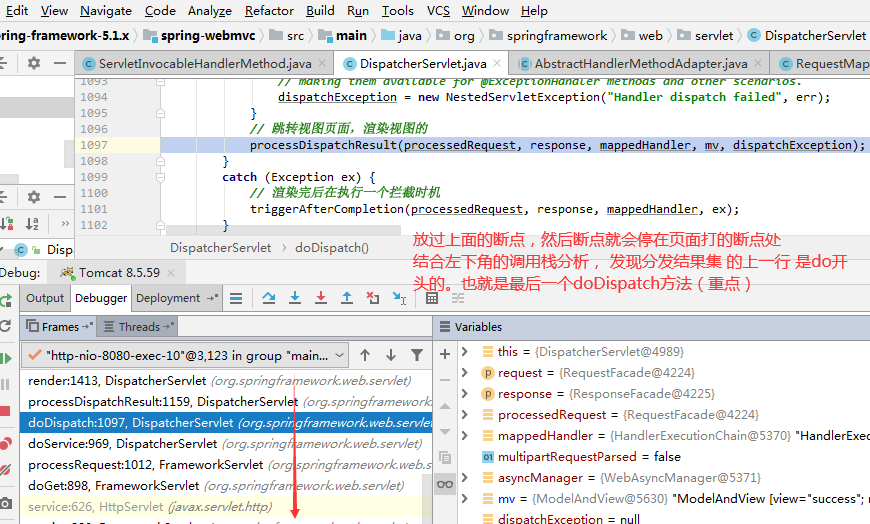This screenshot has width=870, height=524.
Task: Open the View menu
Action: pyautogui.click(x=54, y=11)
